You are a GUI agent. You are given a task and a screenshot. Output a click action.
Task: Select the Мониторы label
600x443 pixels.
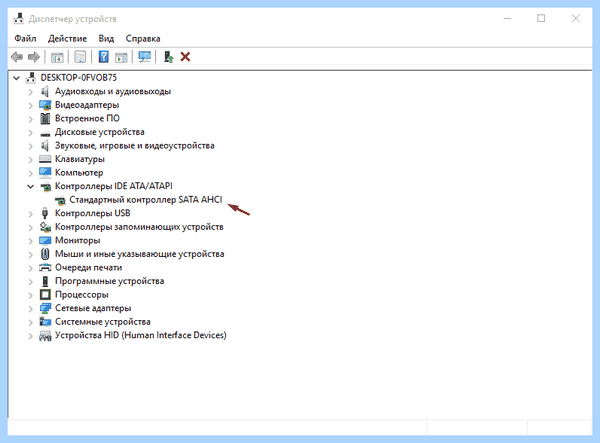pos(78,241)
